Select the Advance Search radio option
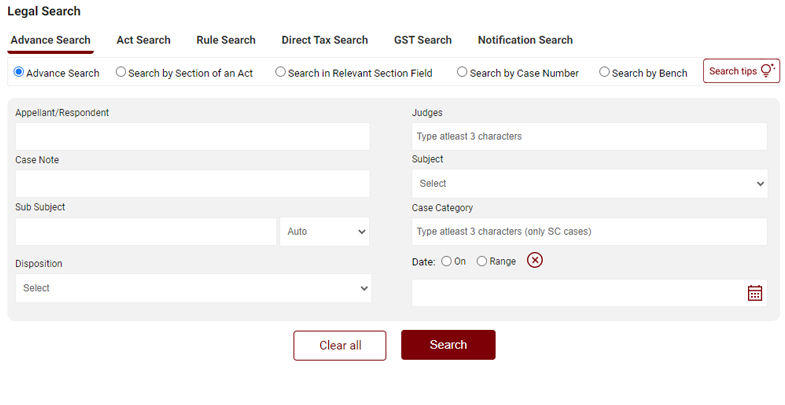Screen dimensions: 785x405 click(x=19, y=73)
